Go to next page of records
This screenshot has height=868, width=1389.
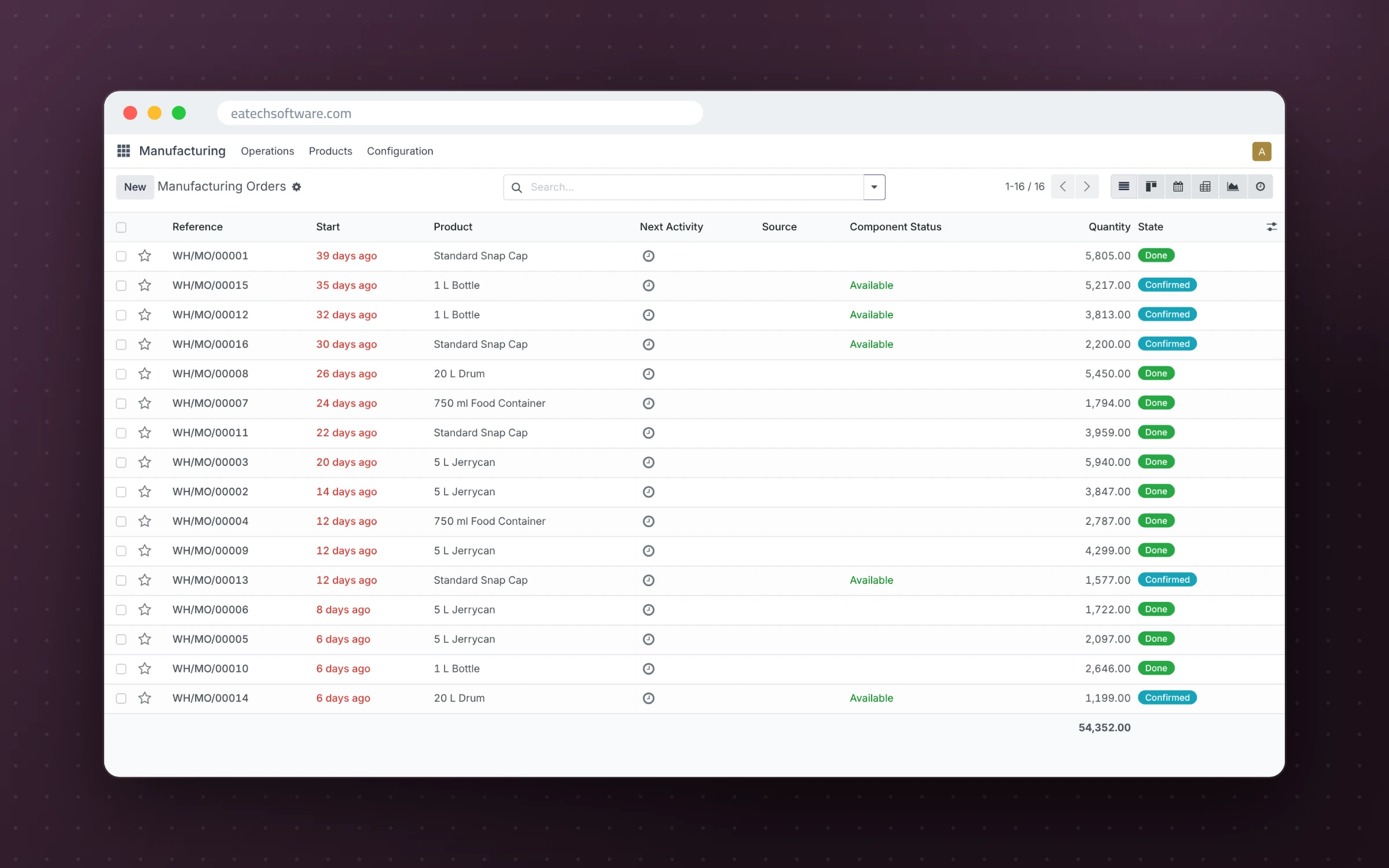click(1087, 186)
